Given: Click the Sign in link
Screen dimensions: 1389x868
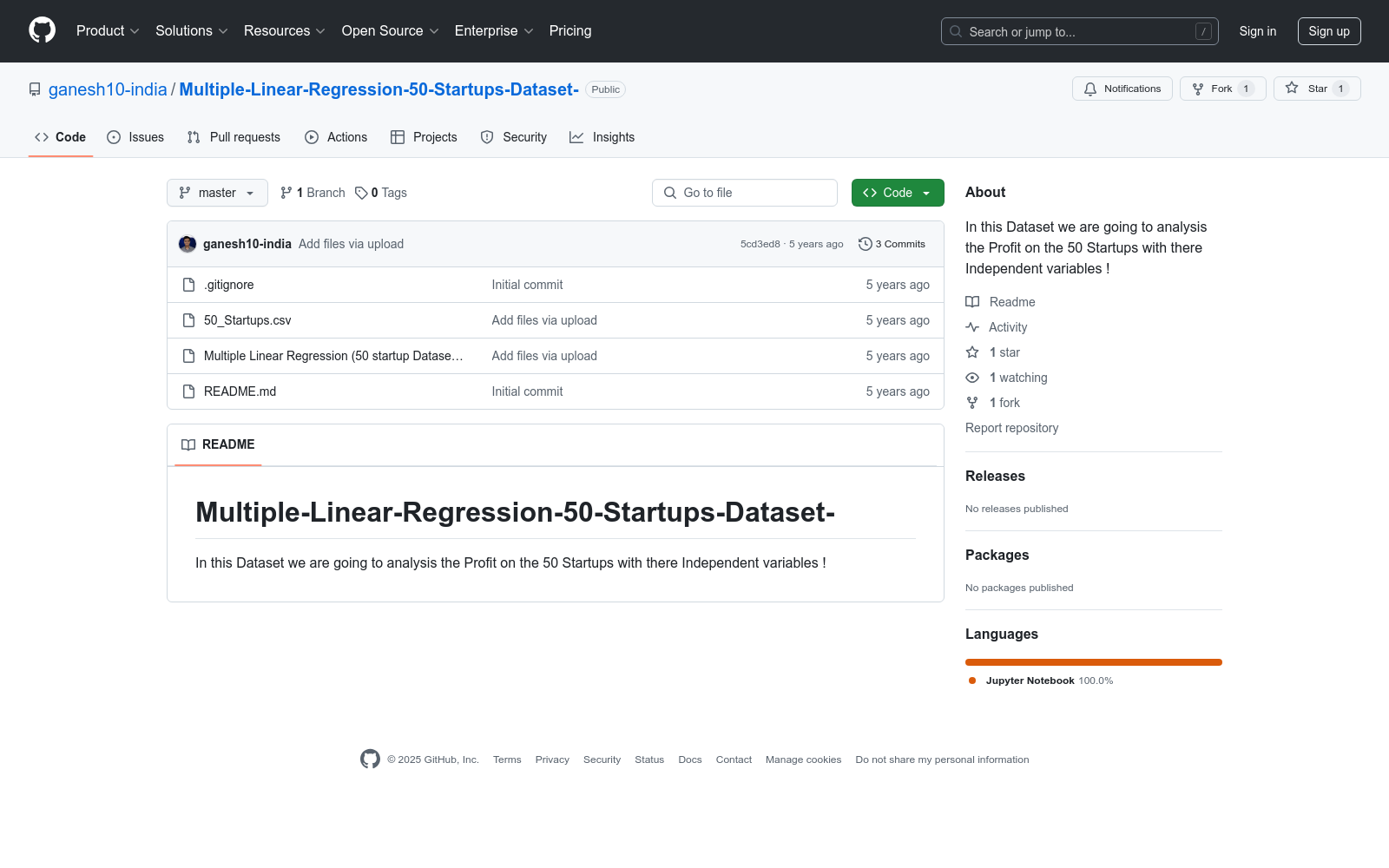Looking at the screenshot, I should pos(1258,31).
